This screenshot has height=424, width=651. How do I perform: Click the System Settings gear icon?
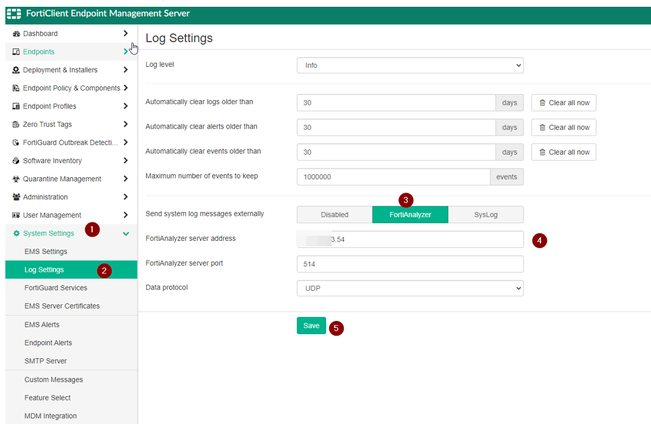[x=16, y=233]
